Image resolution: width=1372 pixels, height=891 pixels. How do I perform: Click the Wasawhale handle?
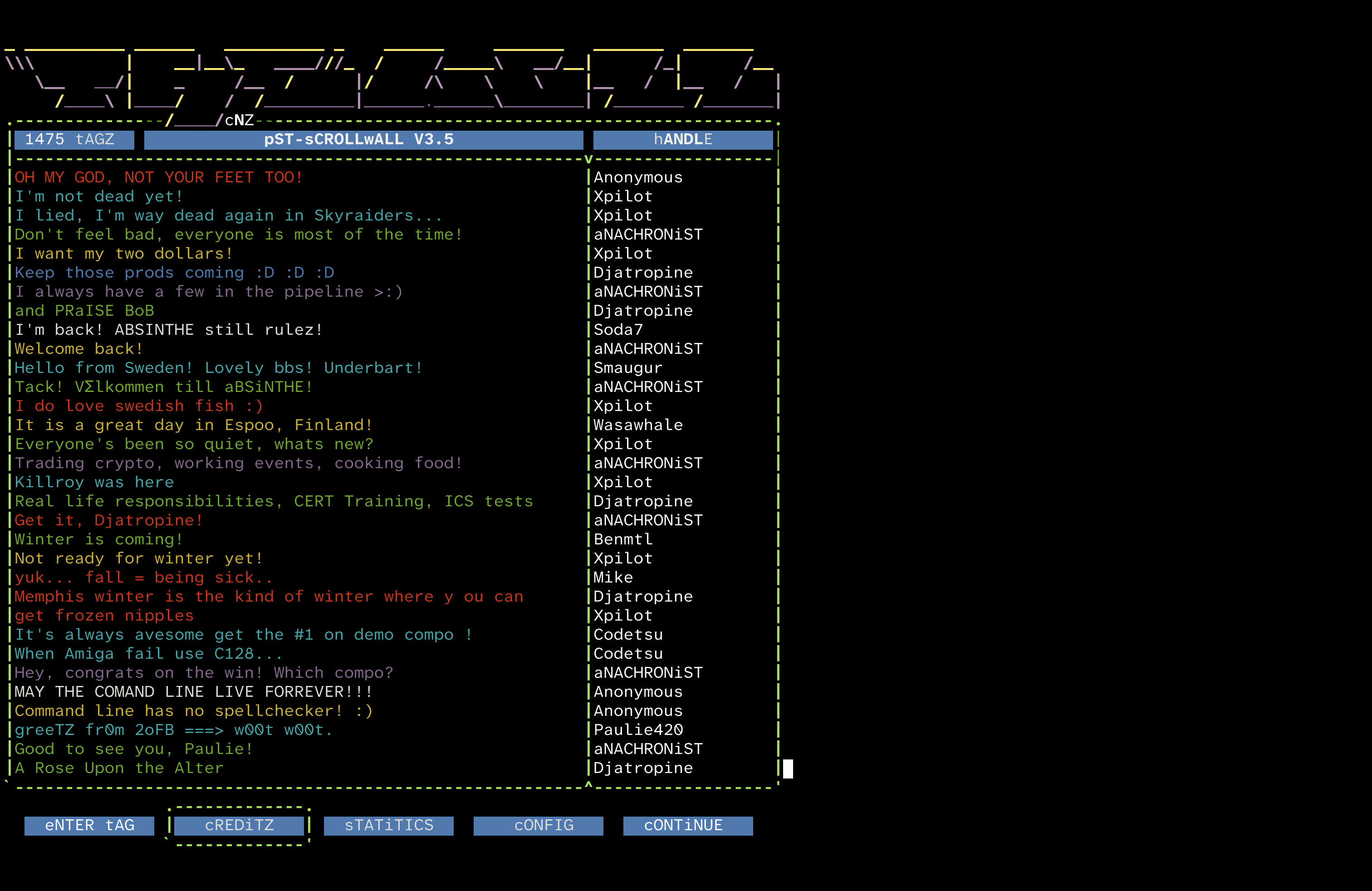[638, 425]
